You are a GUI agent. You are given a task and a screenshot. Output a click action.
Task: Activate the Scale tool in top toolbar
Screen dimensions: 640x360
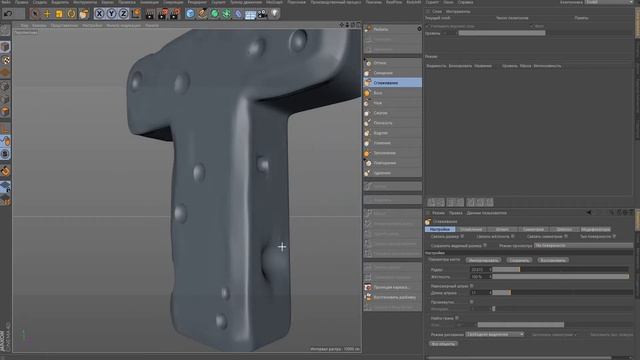tap(59, 14)
